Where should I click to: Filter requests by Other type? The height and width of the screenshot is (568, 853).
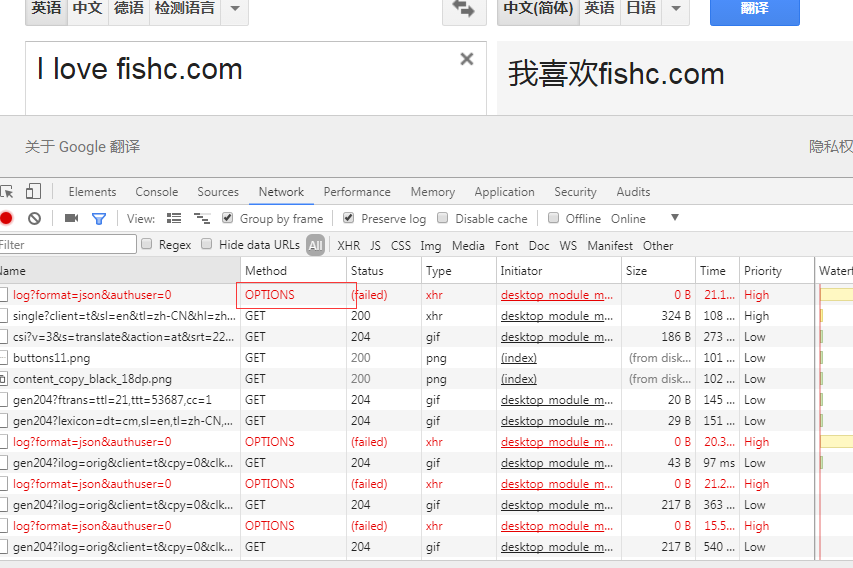click(658, 246)
